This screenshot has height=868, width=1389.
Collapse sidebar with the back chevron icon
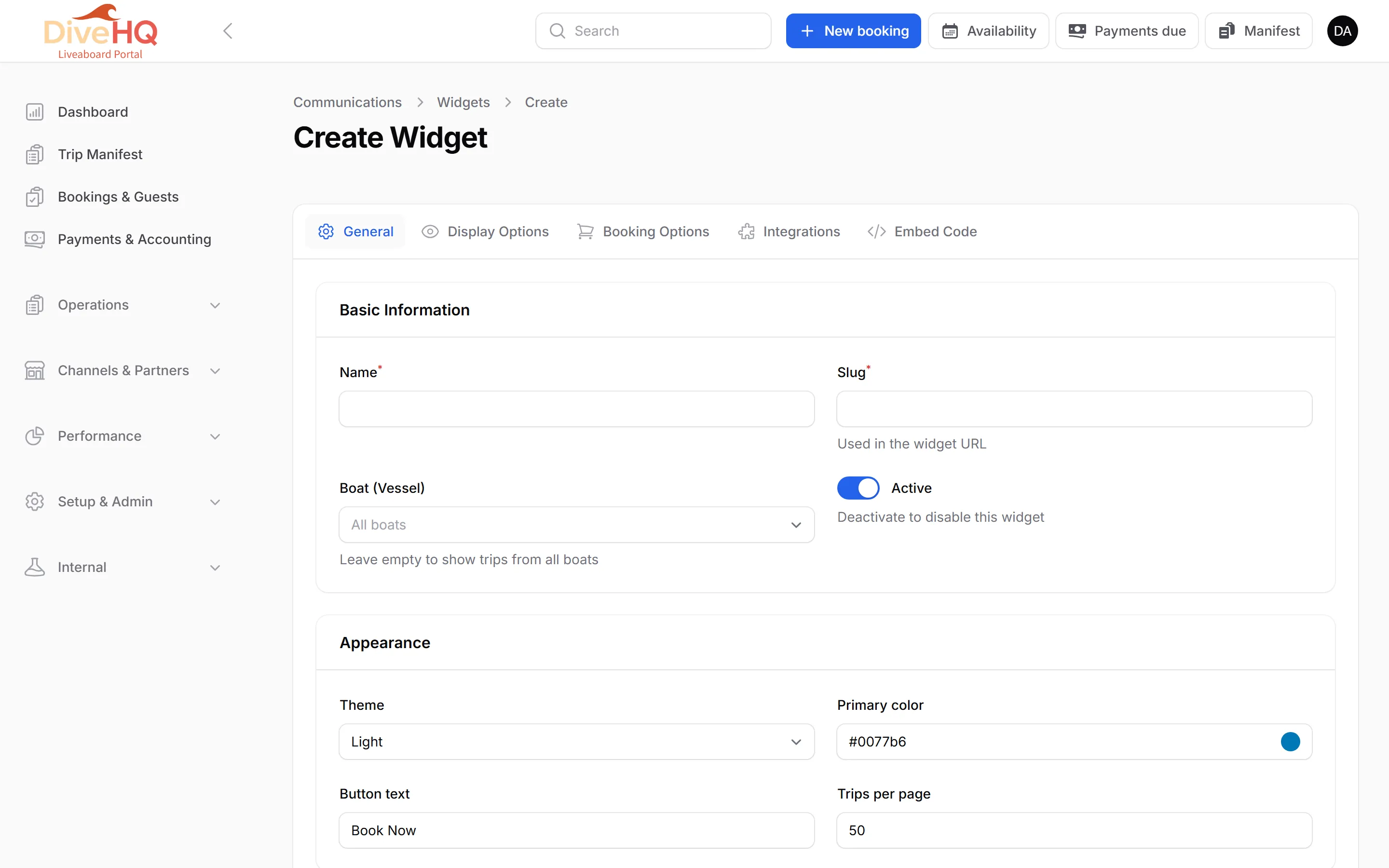coord(228,31)
